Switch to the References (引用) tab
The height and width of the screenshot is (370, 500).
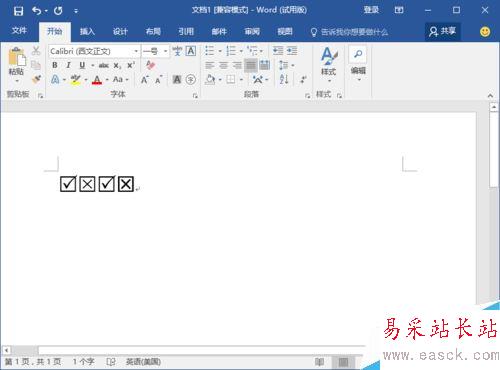coord(186,32)
